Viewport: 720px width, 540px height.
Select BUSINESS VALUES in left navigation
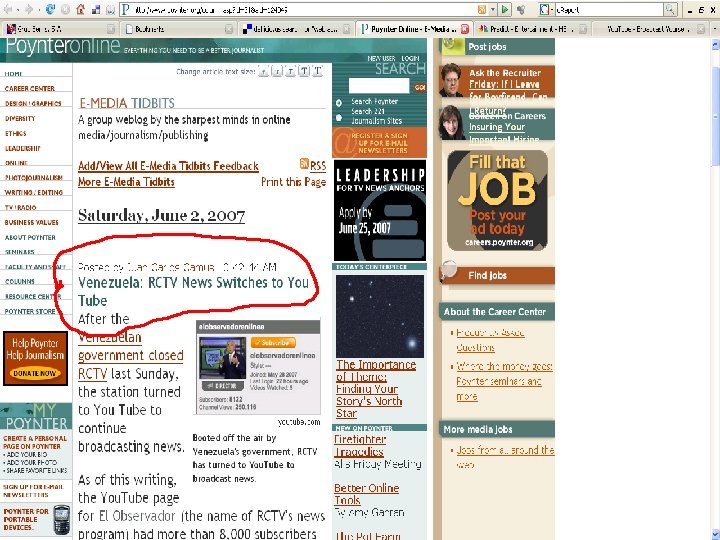pyautogui.click(x=31, y=223)
